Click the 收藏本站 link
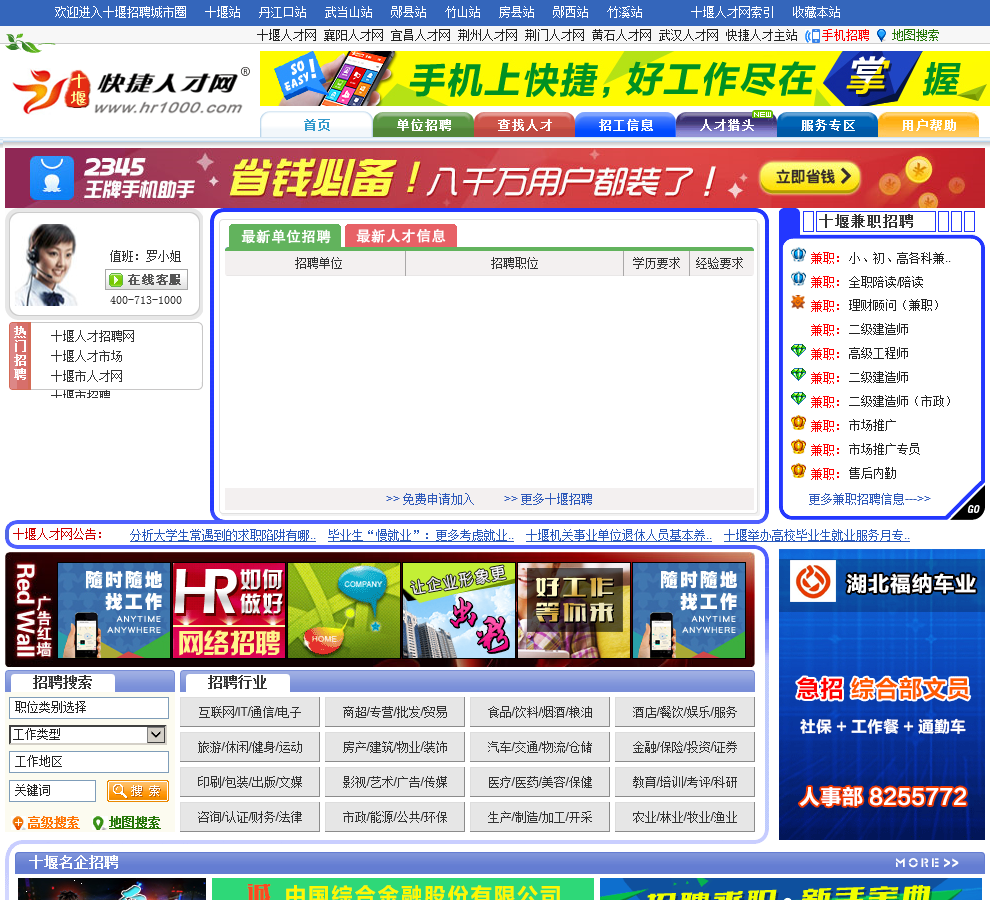 pyautogui.click(x=816, y=12)
